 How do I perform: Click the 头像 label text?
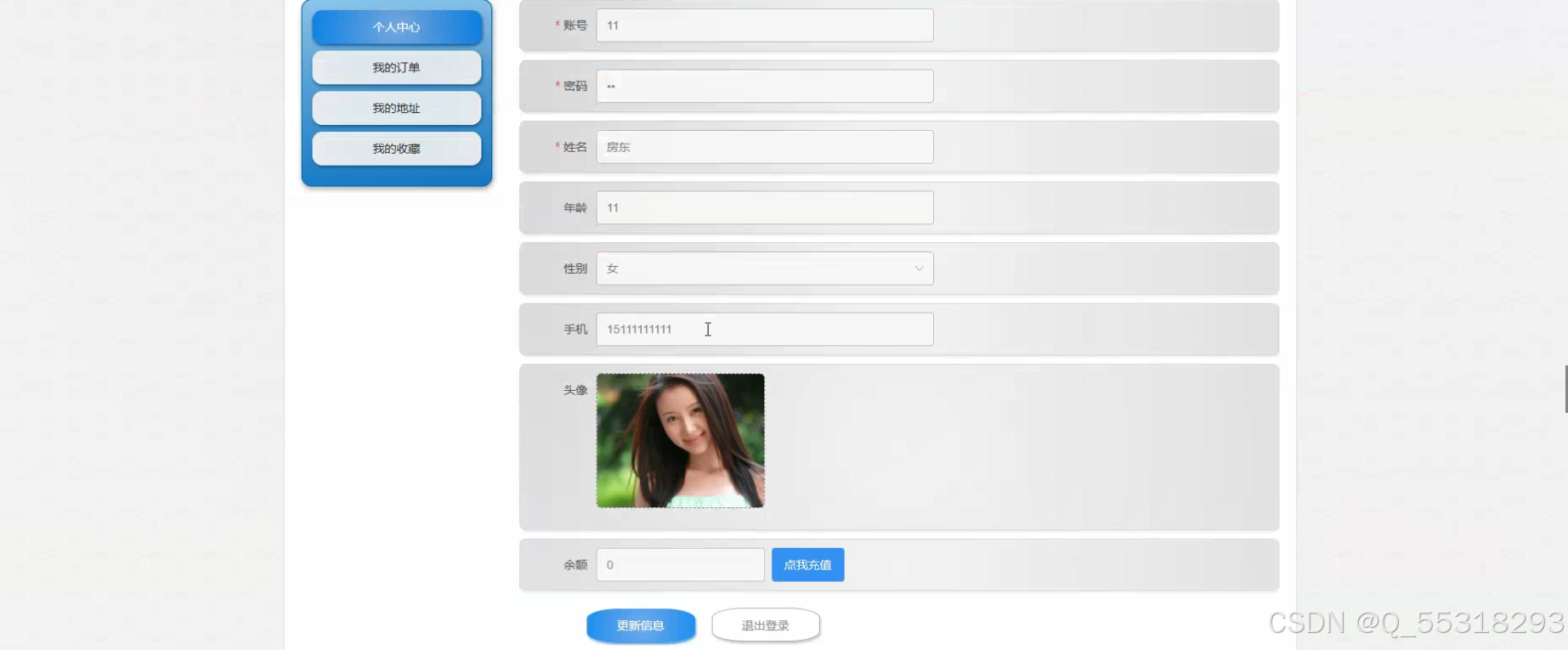575,390
